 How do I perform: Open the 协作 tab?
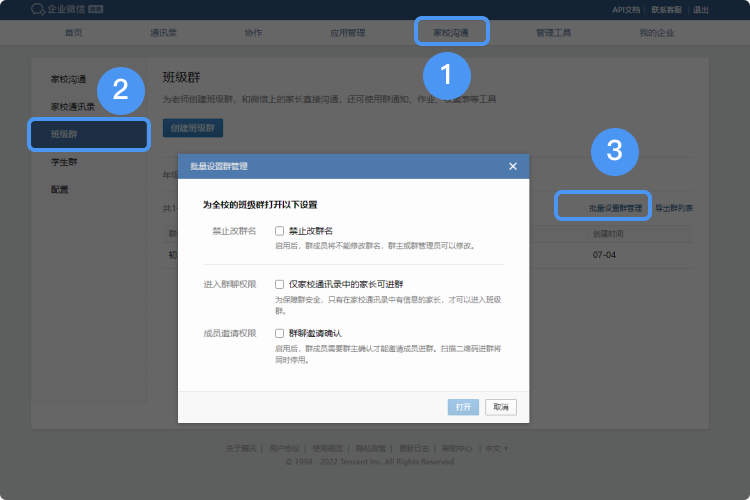(253, 33)
